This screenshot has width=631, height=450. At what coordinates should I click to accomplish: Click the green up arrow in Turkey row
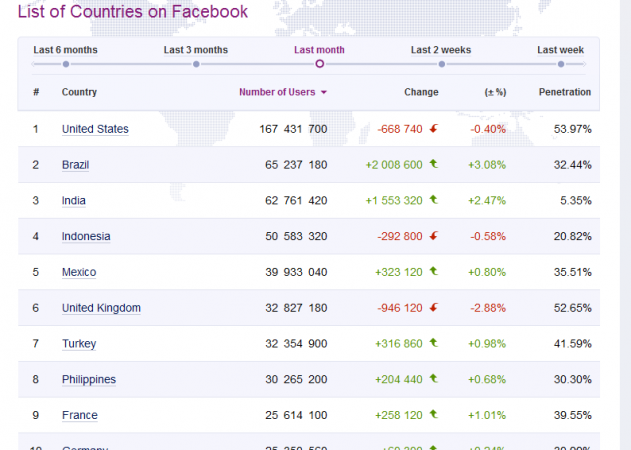434,344
